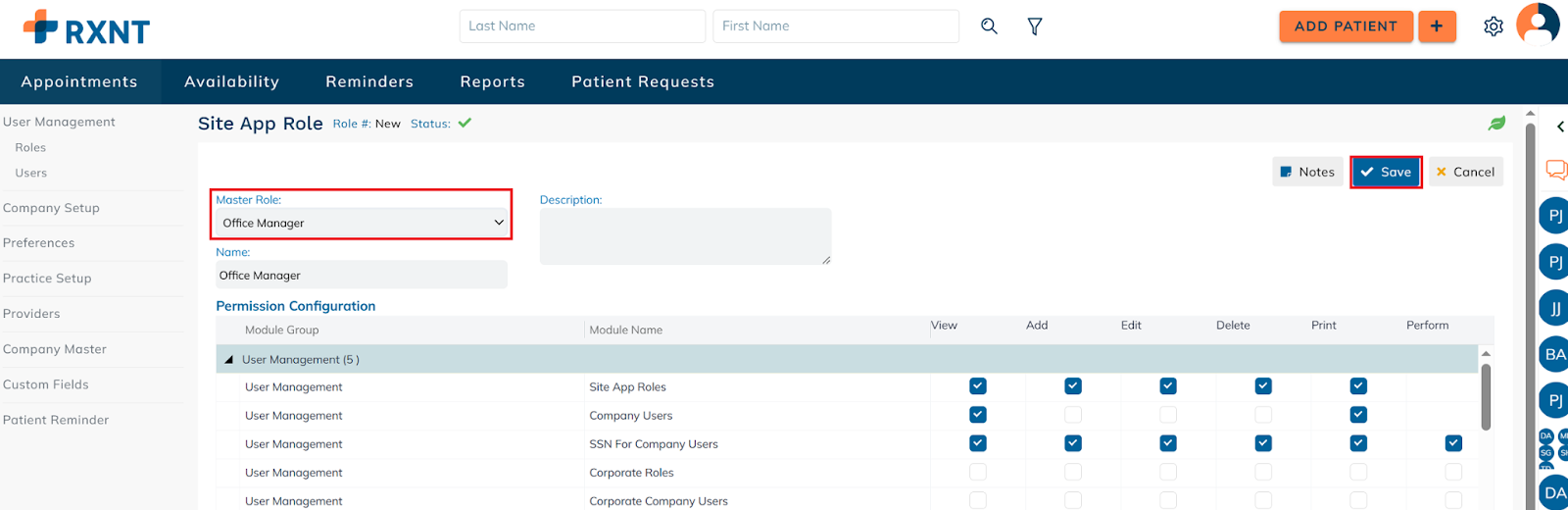This screenshot has height=510, width=1568.
Task: Collapse right panel with chevron arrow
Action: (x=1560, y=127)
